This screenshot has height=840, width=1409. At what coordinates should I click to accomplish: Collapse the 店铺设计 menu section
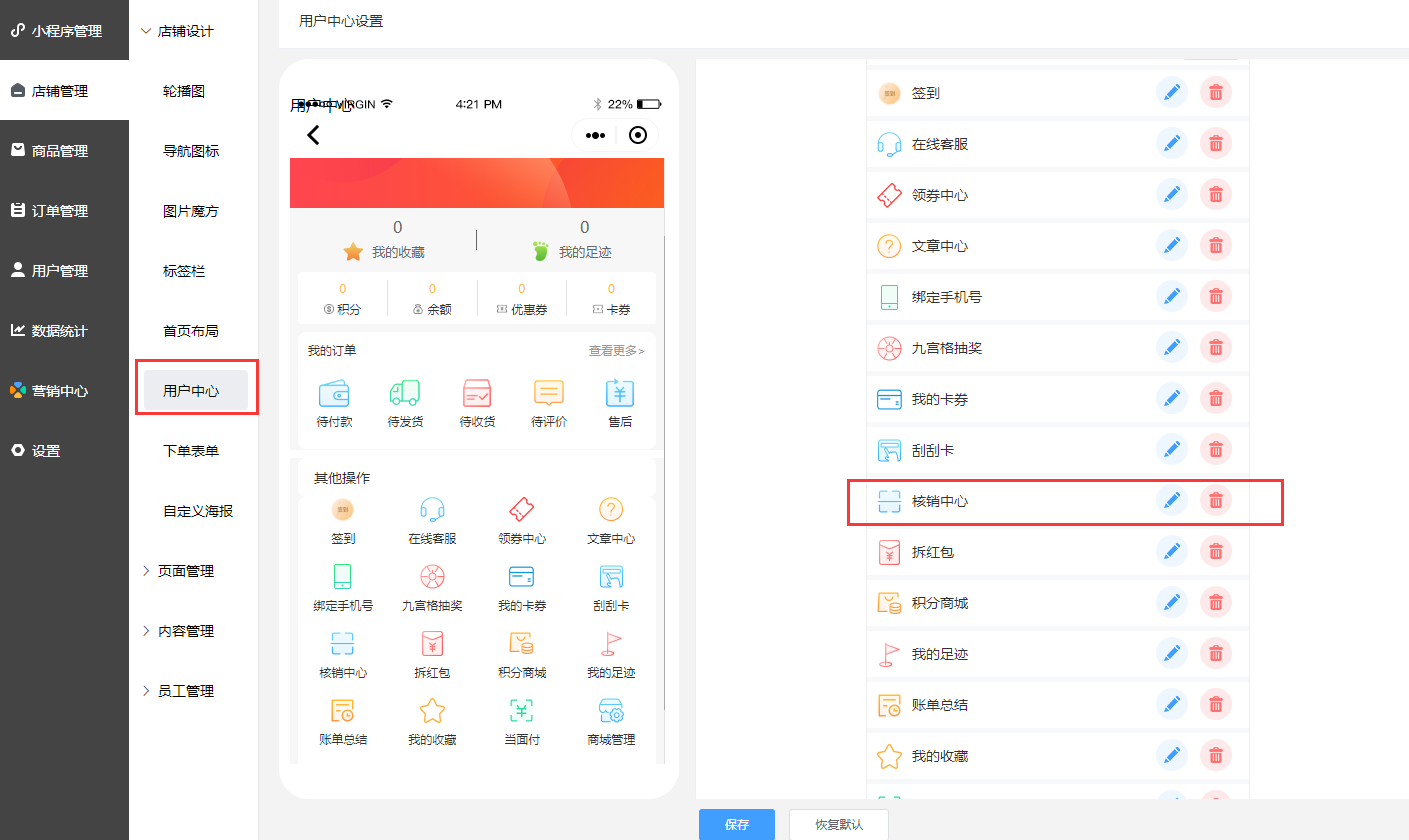(178, 31)
